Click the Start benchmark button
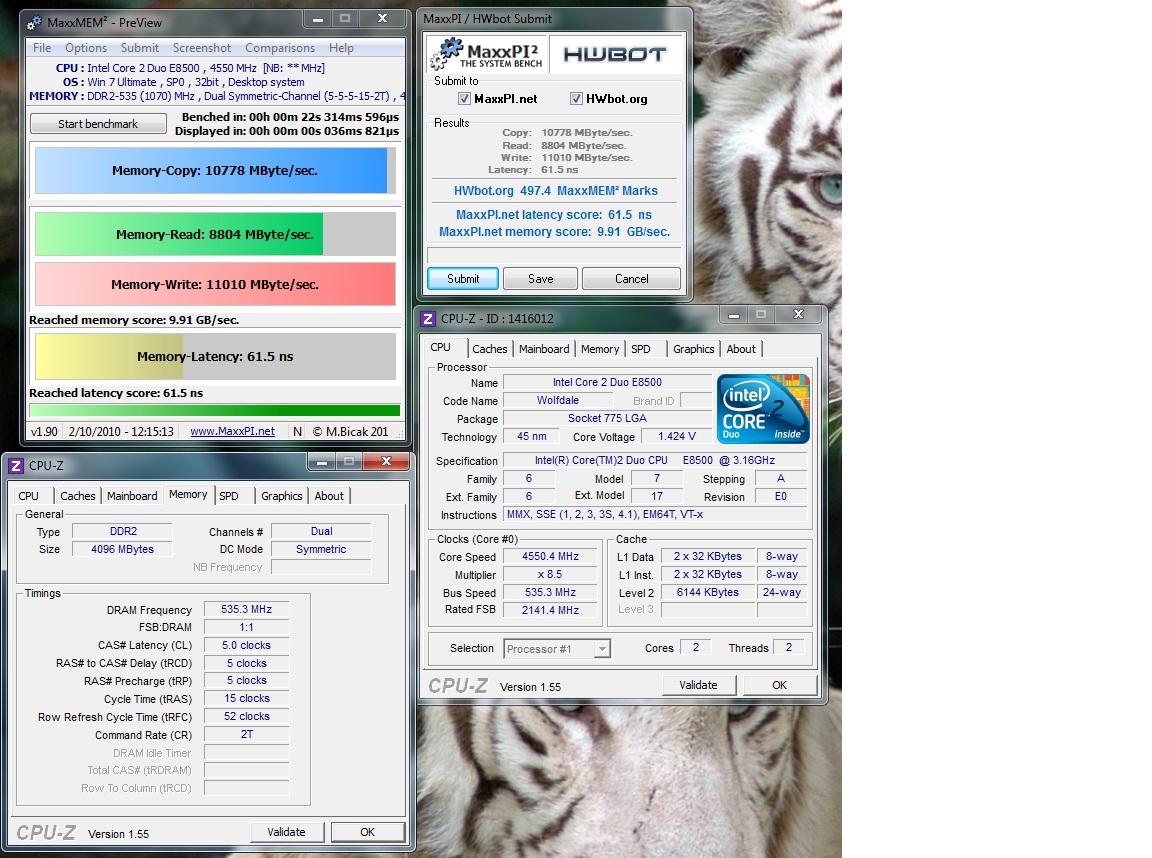 click(98, 123)
